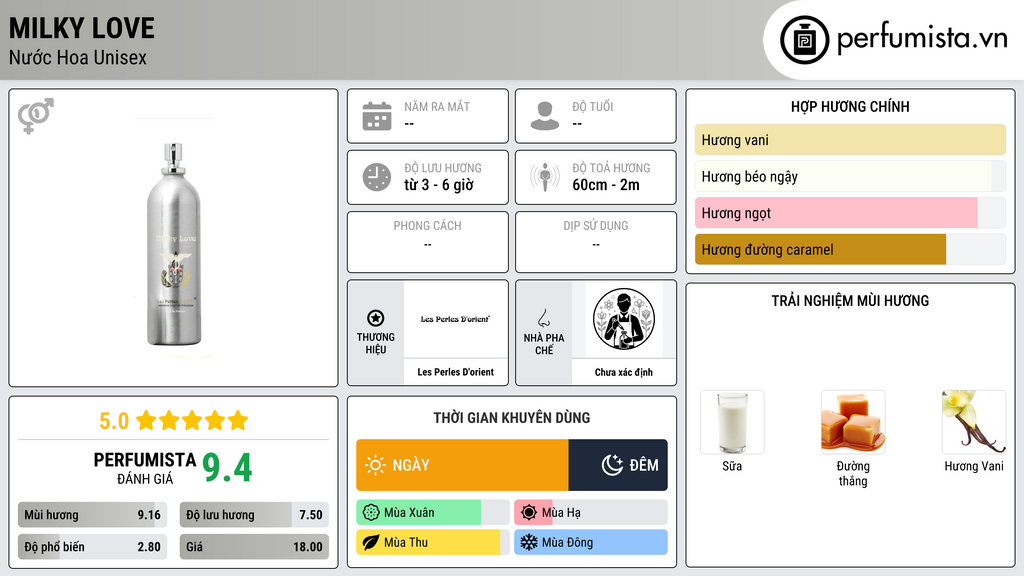Click the perfumista.vn site name

(x=922, y=37)
